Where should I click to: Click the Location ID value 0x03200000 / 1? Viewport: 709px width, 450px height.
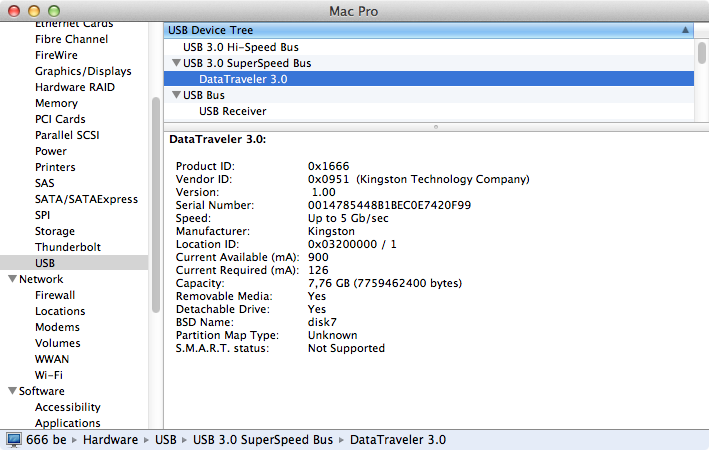(352, 244)
